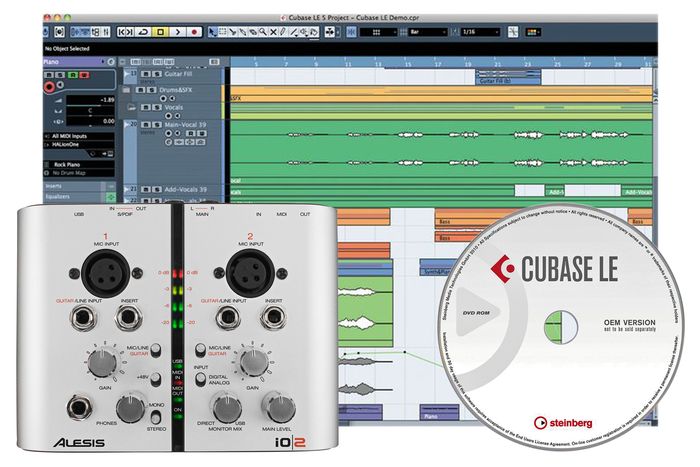Image resolution: width=700 pixels, height=467 pixels.
Task: Open the Grid type Bar dropdown
Action: click(428, 32)
